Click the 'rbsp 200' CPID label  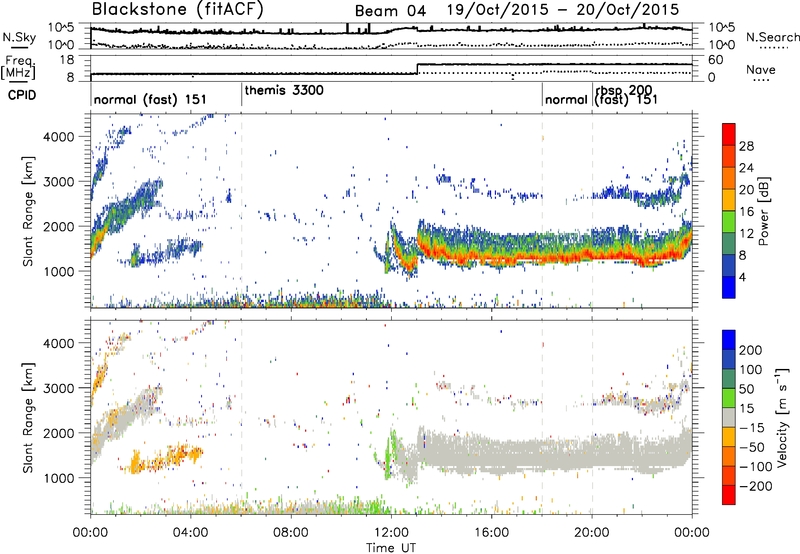(x=624, y=91)
